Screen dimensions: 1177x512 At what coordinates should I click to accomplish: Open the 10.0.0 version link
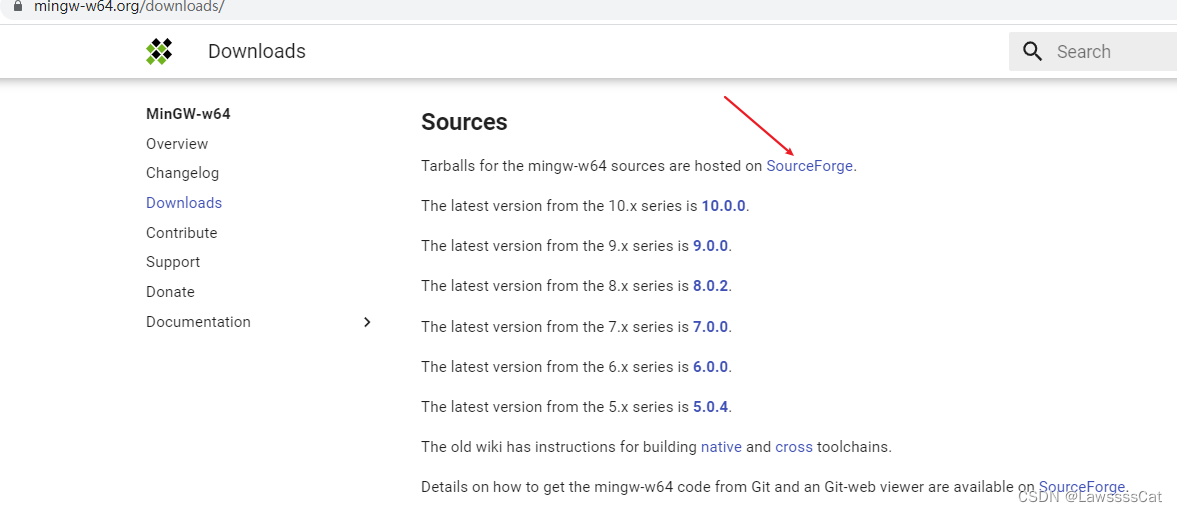pyautogui.click(x=724, y=206)
